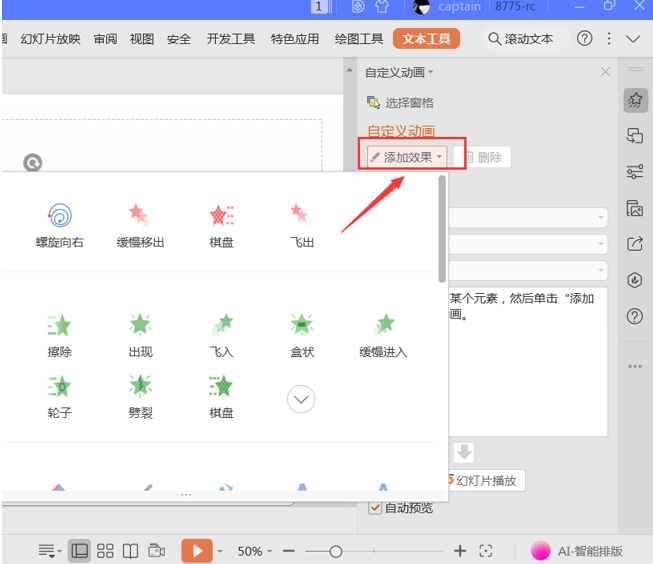The image size is (653, 564).
Task: Zoom in with the plus button
Action: [x=460, y=551]
